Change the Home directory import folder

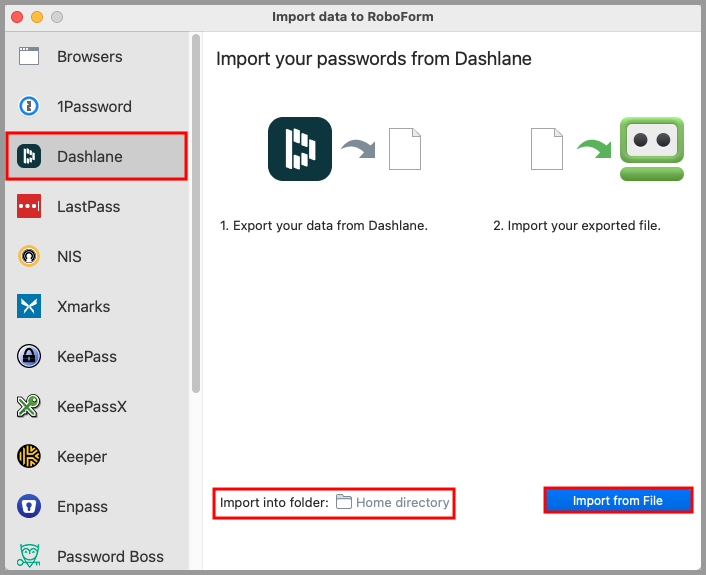tap(393, 502)
